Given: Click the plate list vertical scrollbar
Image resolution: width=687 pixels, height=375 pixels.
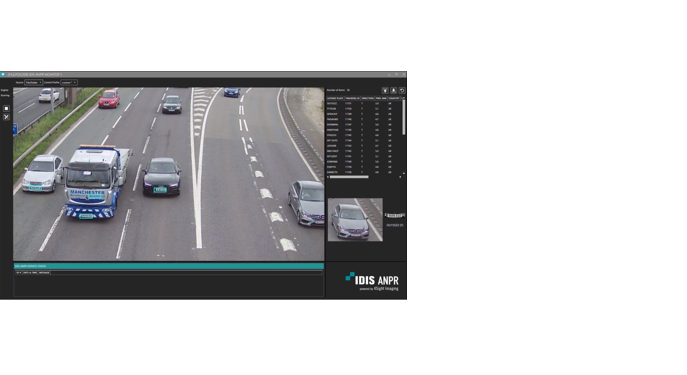Looking at the screenshot, I should pyautogui.click(x=404, y=117).
